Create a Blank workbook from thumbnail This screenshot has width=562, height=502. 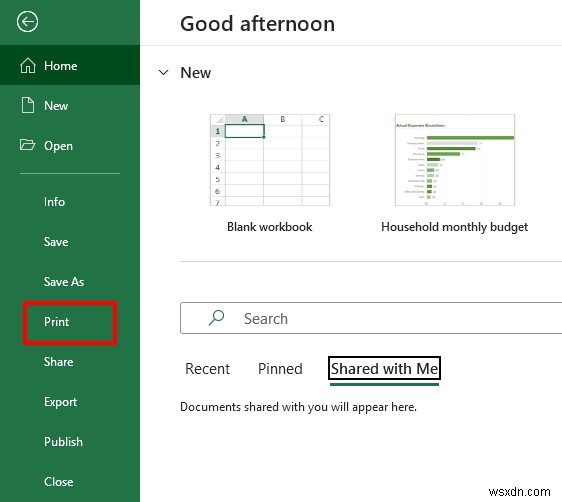270,160
